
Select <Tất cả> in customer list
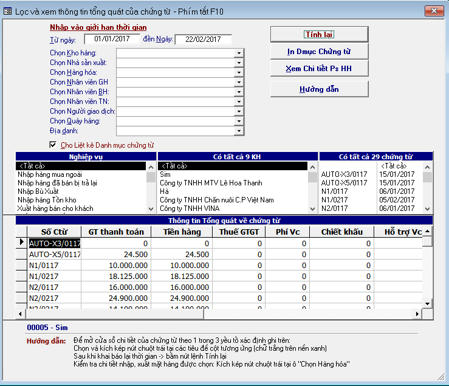(233, 166)
